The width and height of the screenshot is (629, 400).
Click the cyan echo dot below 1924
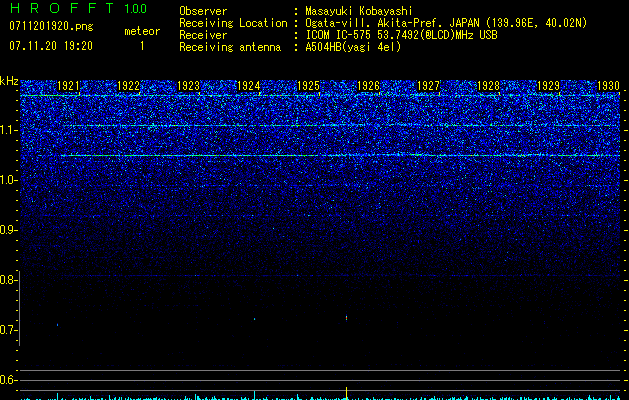coord(254,319)
